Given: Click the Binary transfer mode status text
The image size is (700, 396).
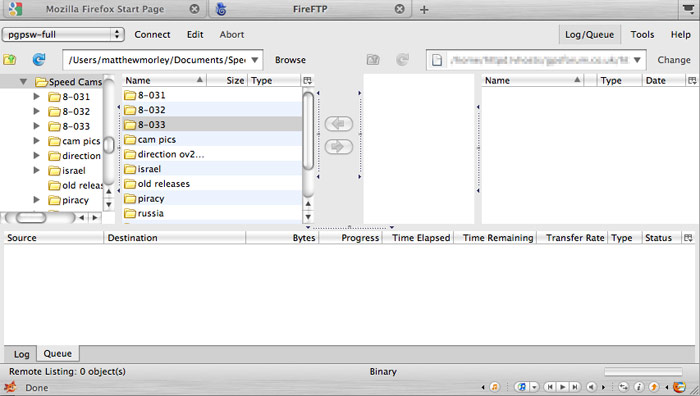Looking at the screenshot, I should 383,371.
